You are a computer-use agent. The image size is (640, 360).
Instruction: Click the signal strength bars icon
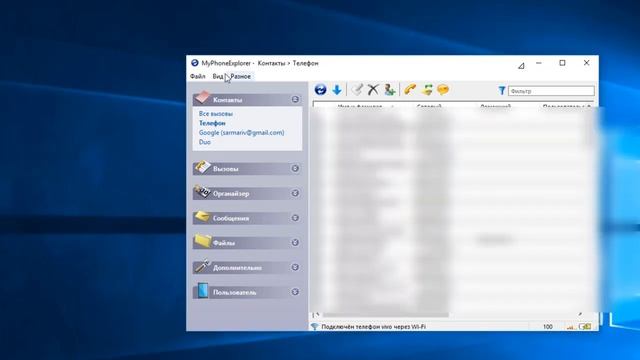pyautogui.click(x=570, y=327)
